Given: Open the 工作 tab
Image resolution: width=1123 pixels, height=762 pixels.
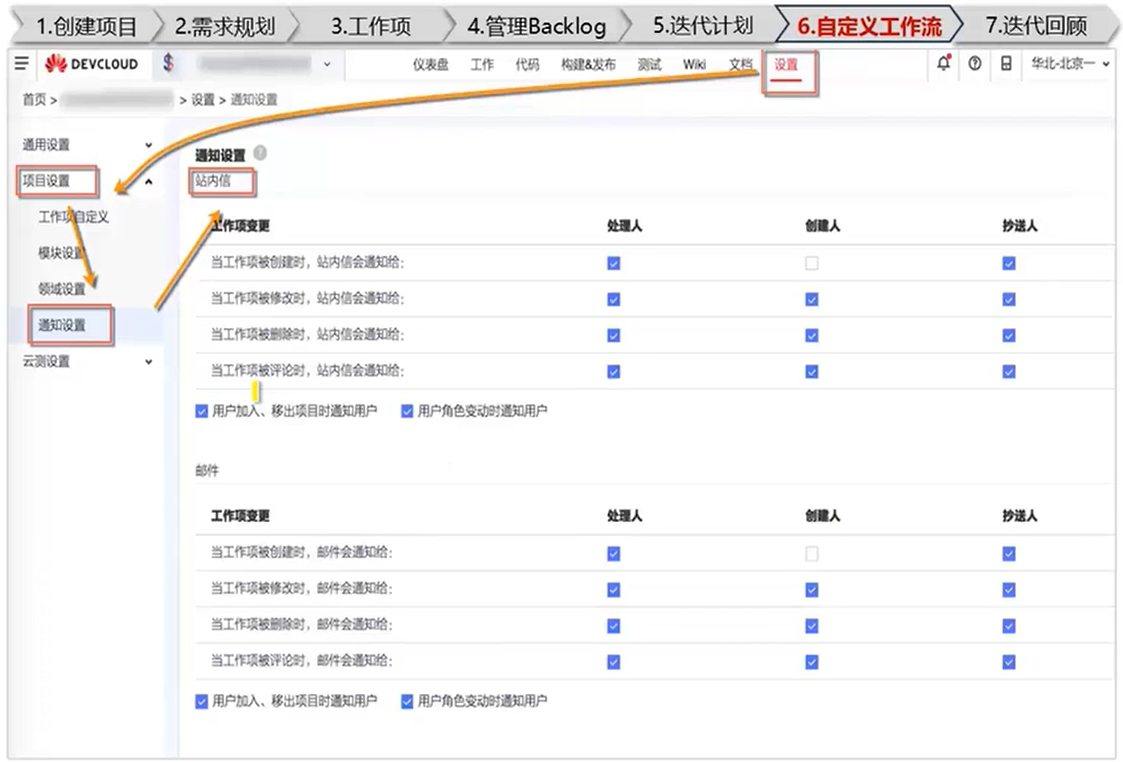Looking at the screenshot, I should (x=482, y=64).
